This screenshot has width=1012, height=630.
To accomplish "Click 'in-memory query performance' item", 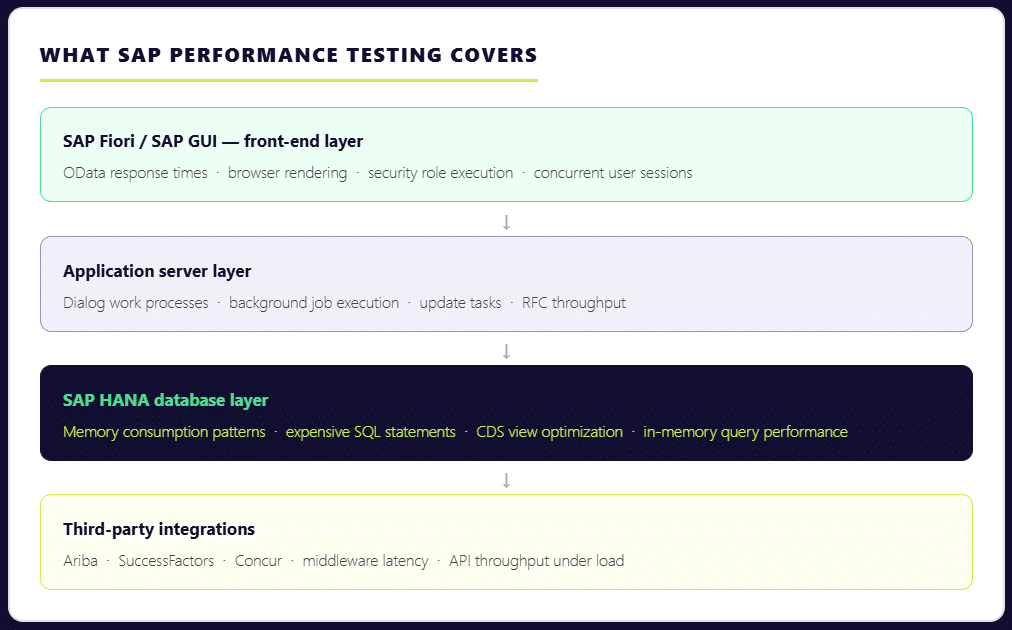I will pos(745,432).
